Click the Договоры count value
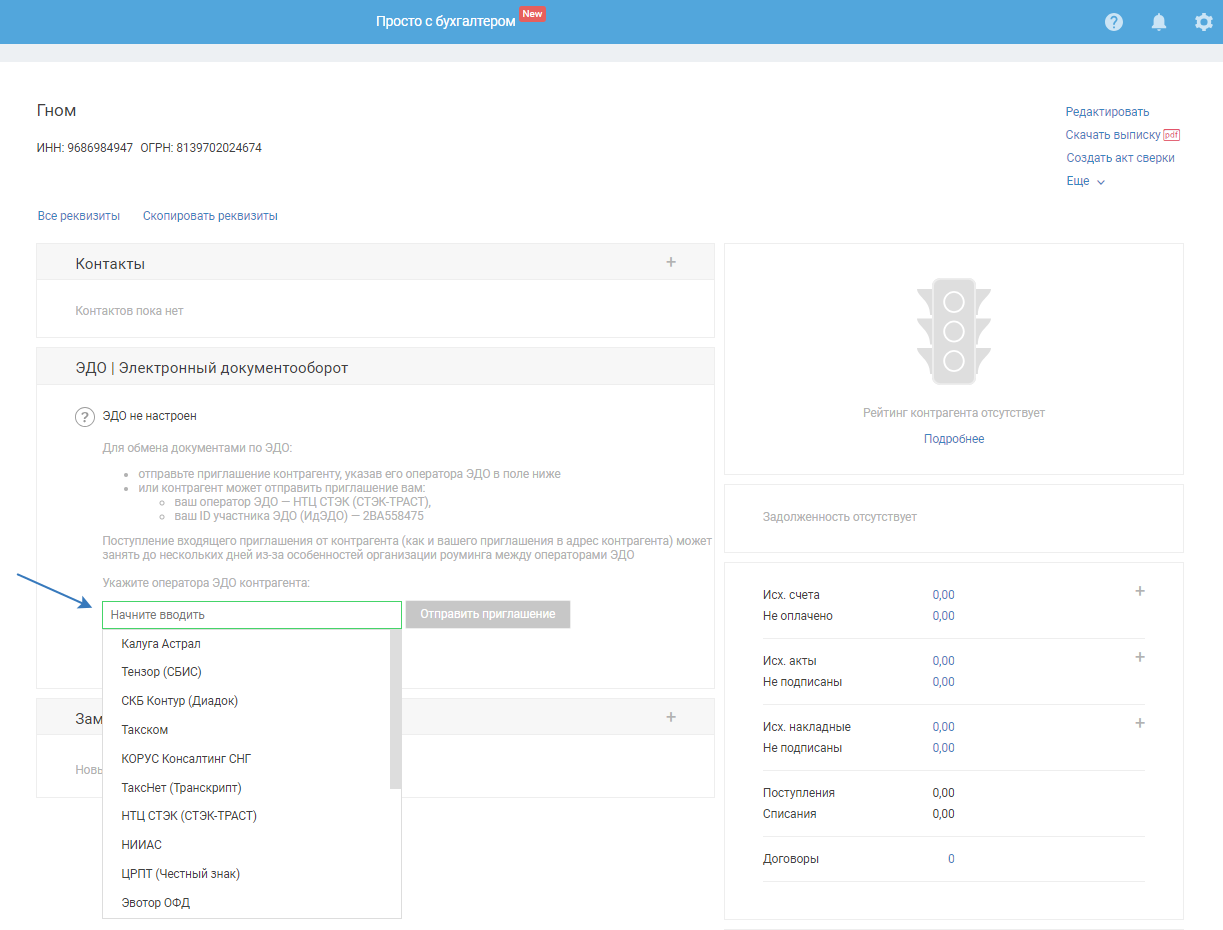Viewport: 1223px width, 930px height. tap(951, 859)
